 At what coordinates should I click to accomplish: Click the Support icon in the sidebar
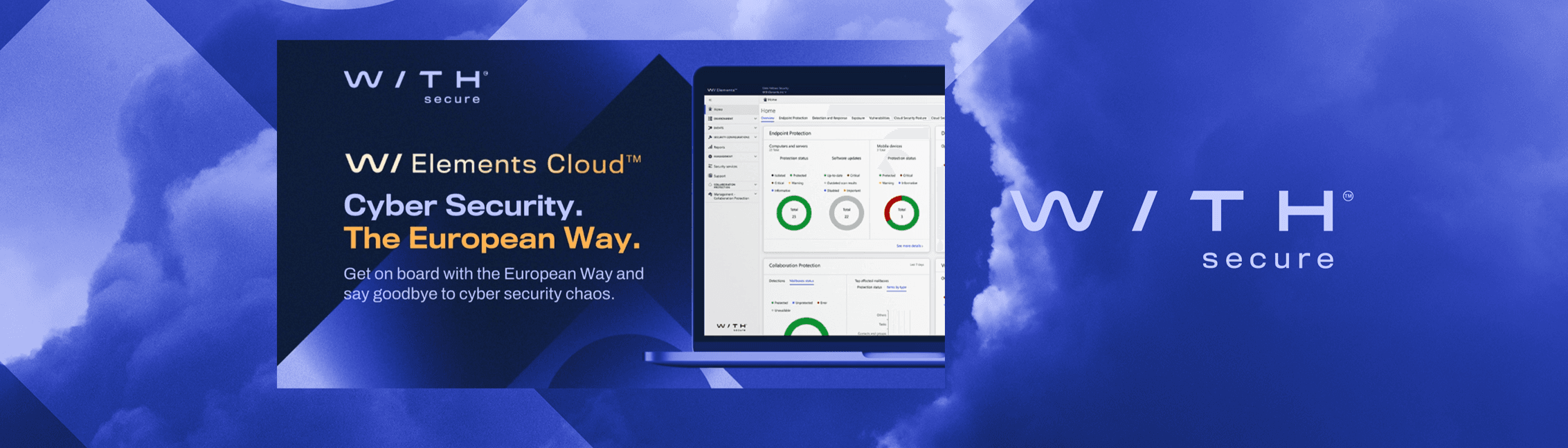710,176
